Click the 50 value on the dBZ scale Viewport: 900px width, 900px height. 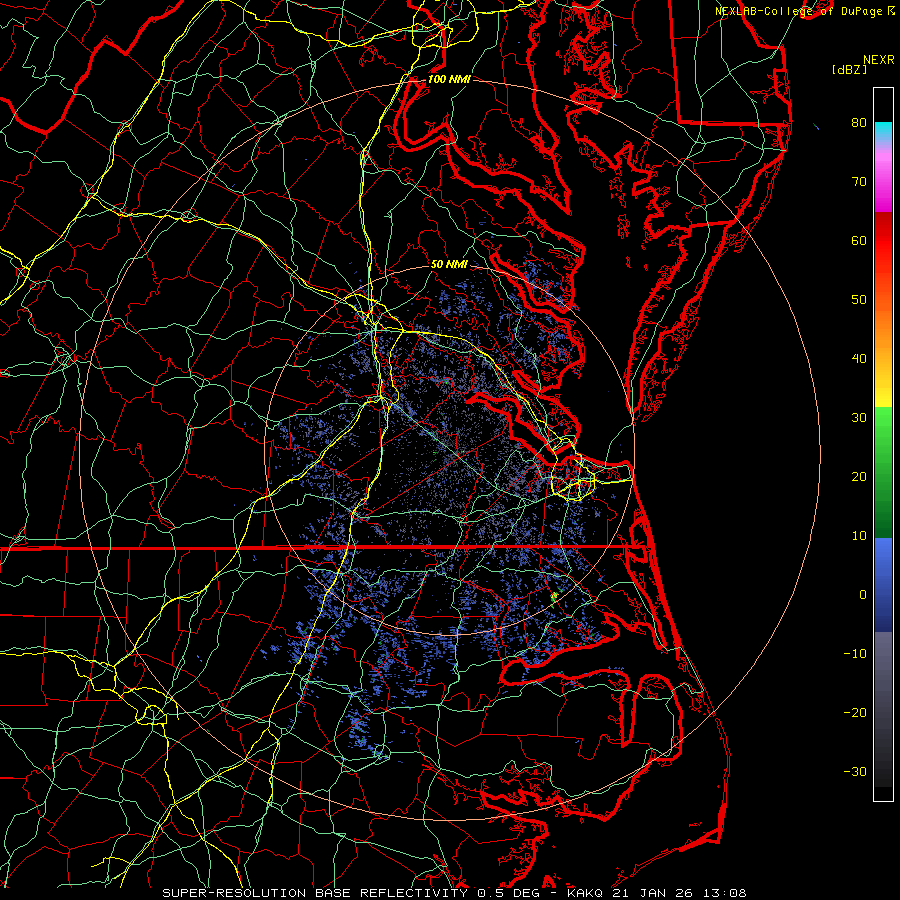[859, 300]
